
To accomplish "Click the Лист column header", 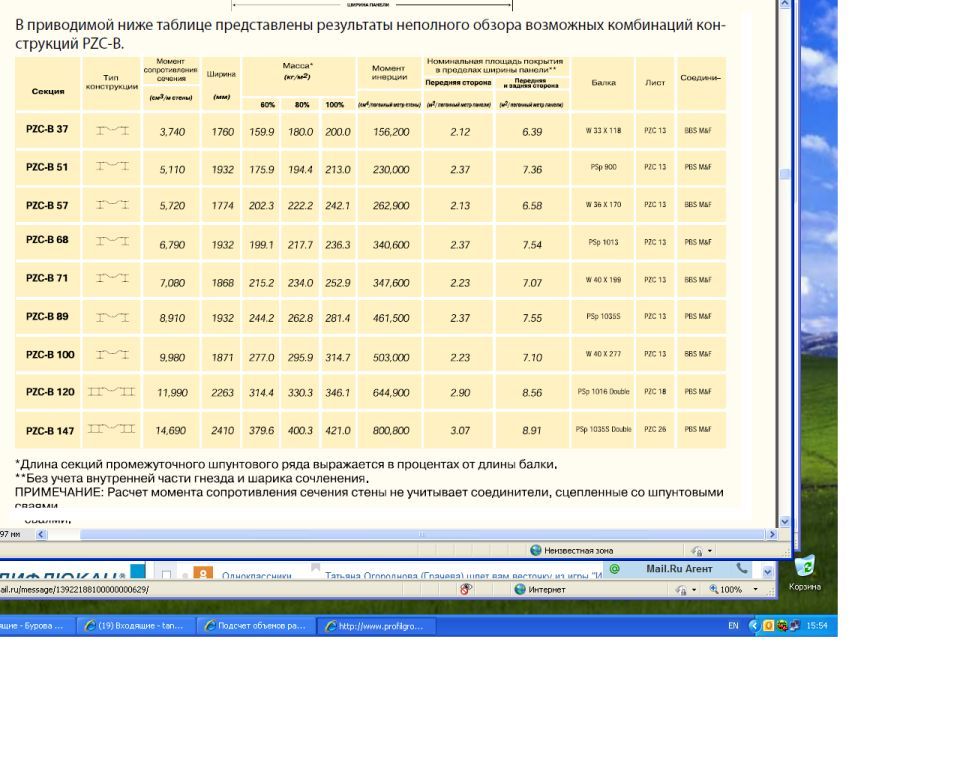I will pyautogui.click(x=655, y=83).
